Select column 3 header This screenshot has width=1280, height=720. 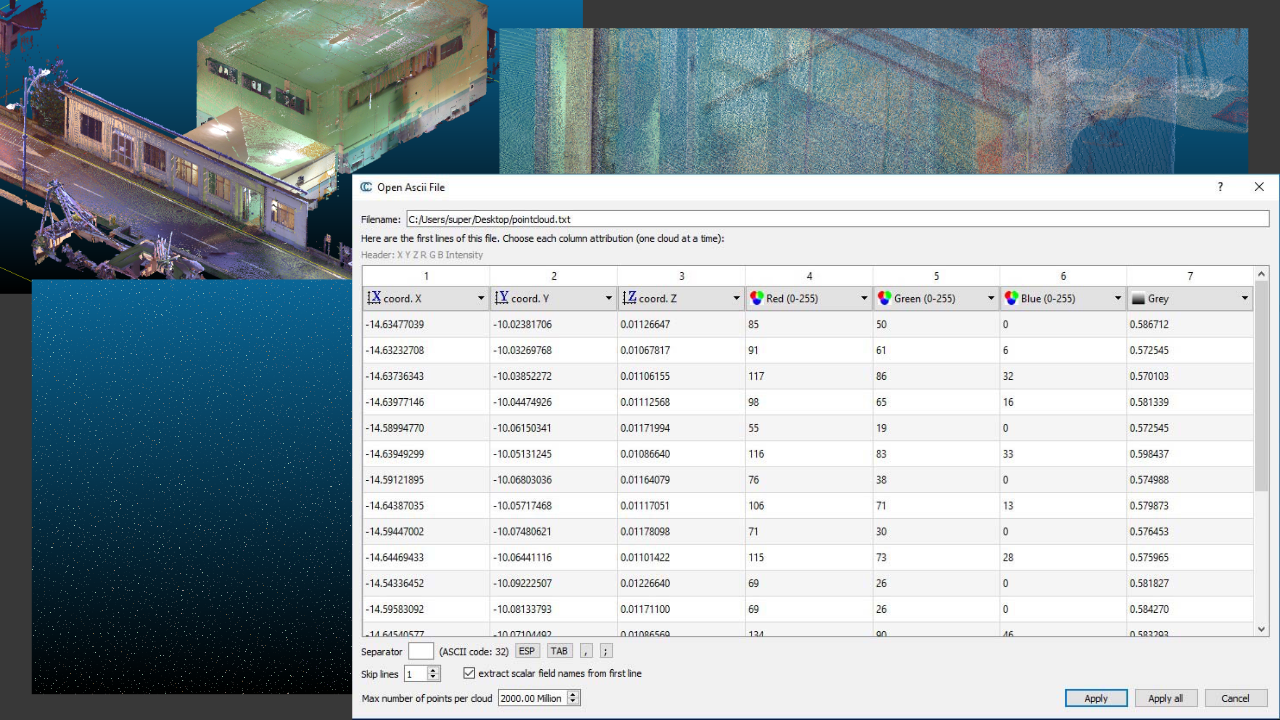(681, 276)
